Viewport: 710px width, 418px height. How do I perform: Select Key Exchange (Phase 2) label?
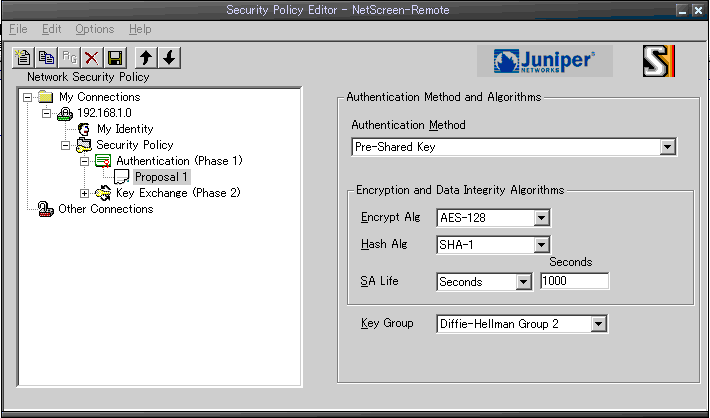pyautogui.click(x=178, y=193)
